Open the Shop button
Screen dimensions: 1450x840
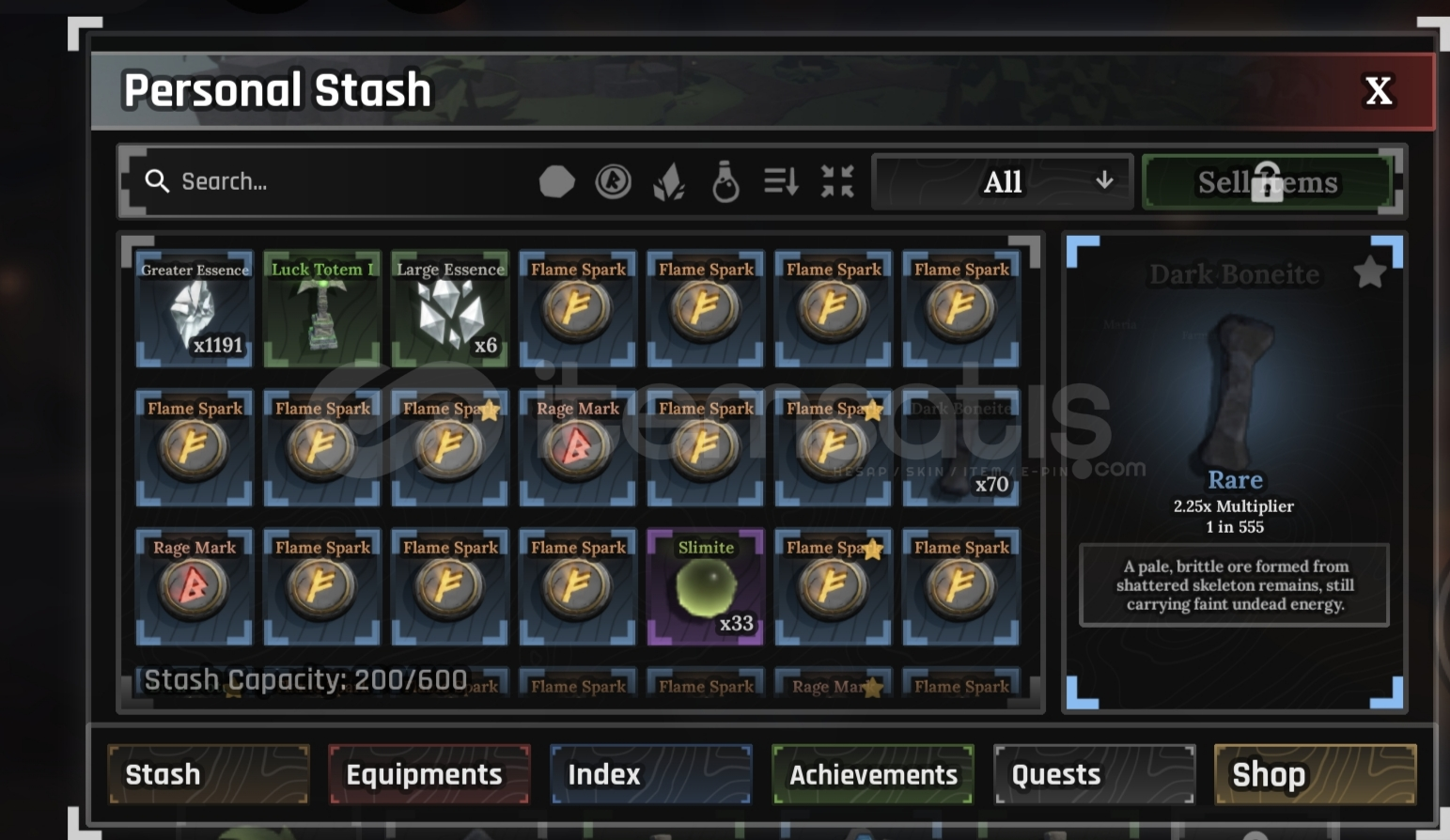[1316, 774]
